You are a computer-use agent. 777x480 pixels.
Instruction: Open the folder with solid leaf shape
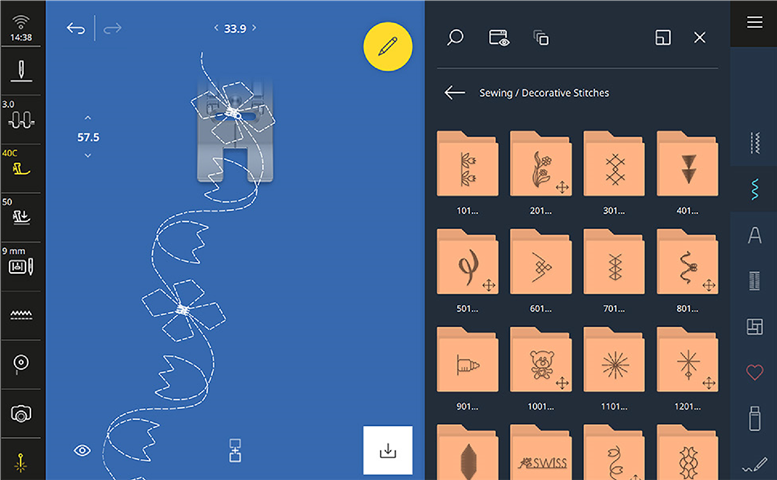[x=467, y=453]
